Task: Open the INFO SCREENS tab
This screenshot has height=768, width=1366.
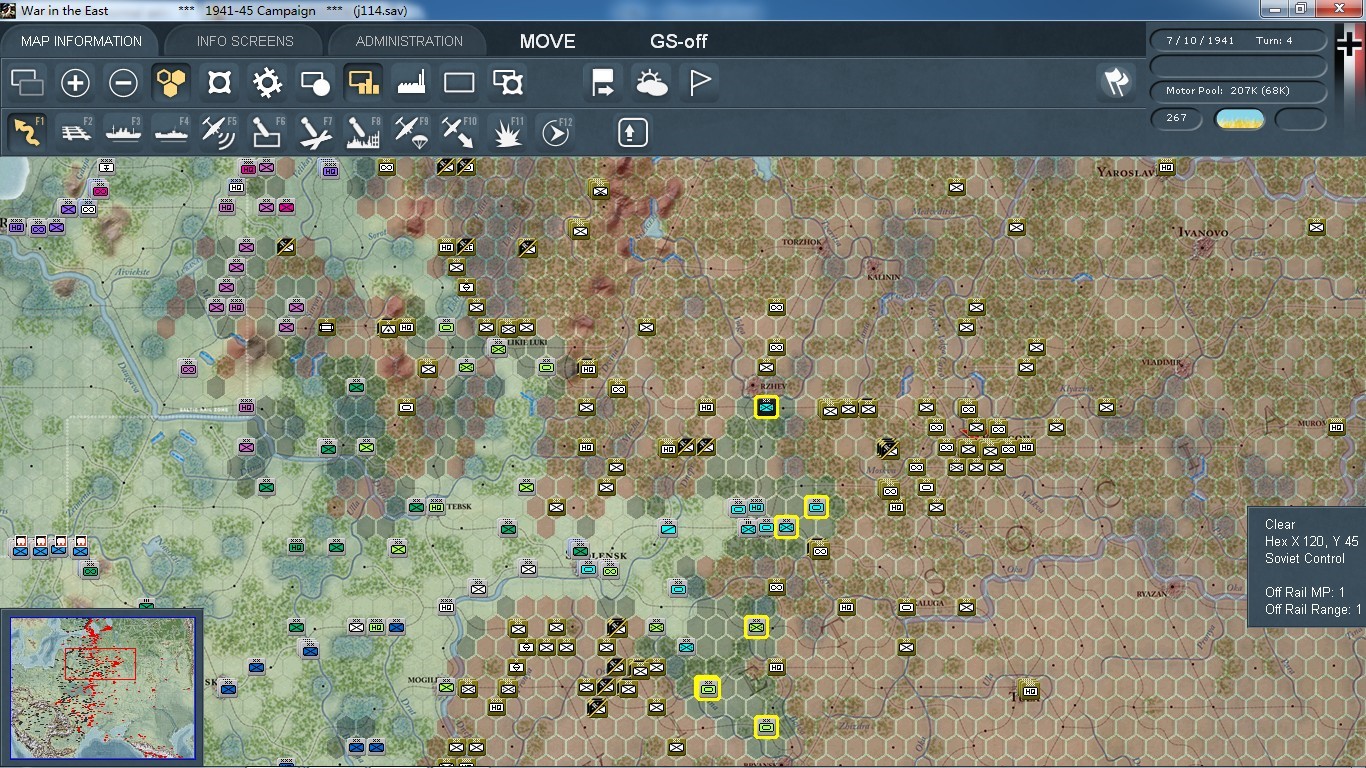Action: click(x=245, y=41)
